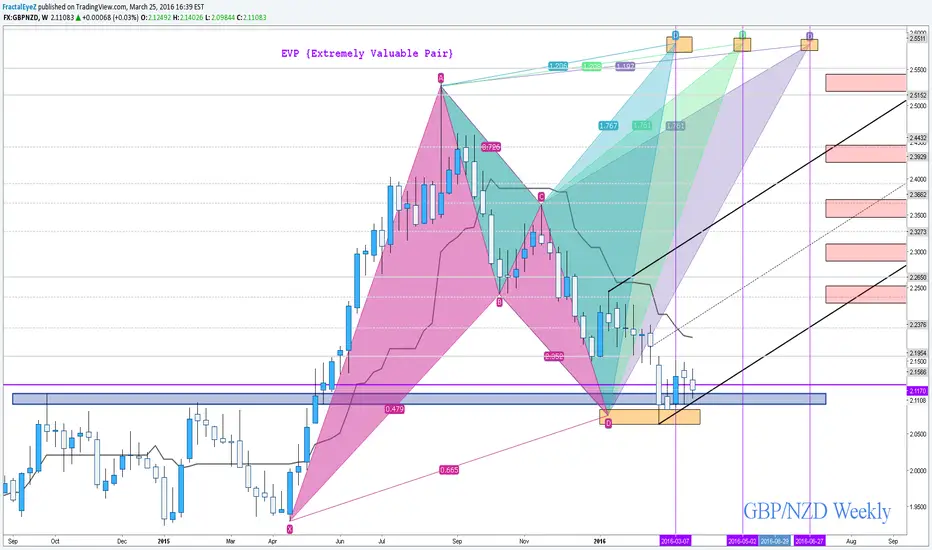Viewport: 932px width, 550px height.
Task: Click the Aug label on time axis
Action: pos(851,541)
